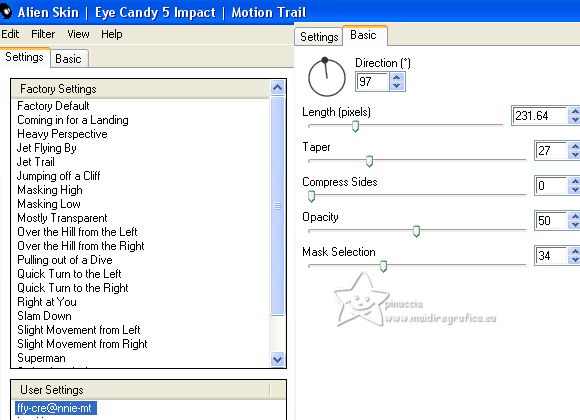This screenshot has height=420, width=580.
Task: Increase Direction value with up arrow
Action: pyautogui.click(x=397, y=77)
